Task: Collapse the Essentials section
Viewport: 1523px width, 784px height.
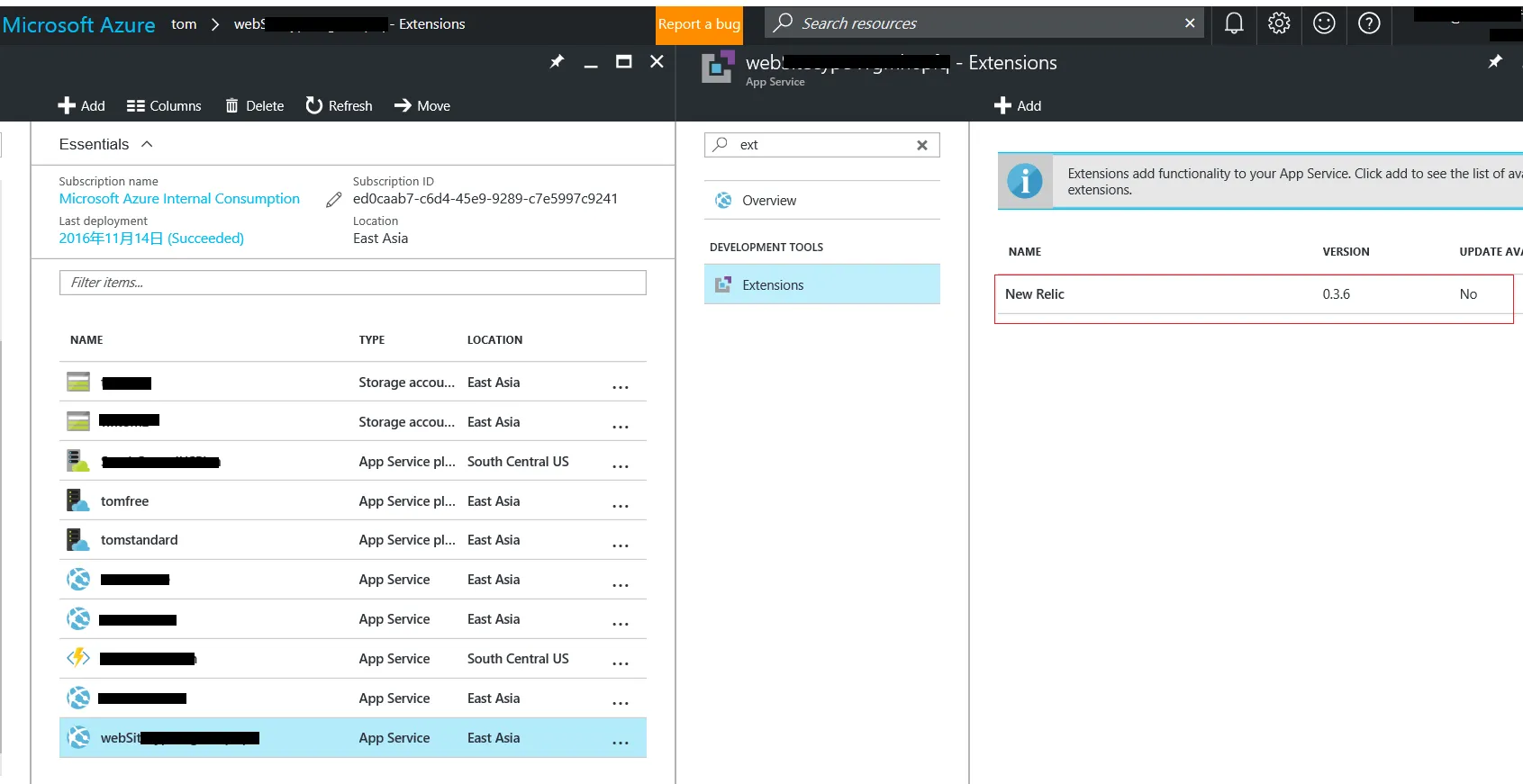Action: [106, 144]
